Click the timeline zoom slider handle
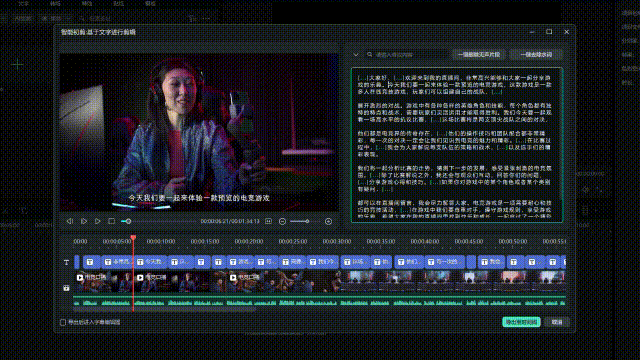Screen dimensions: 640x360 click(307, 221)
